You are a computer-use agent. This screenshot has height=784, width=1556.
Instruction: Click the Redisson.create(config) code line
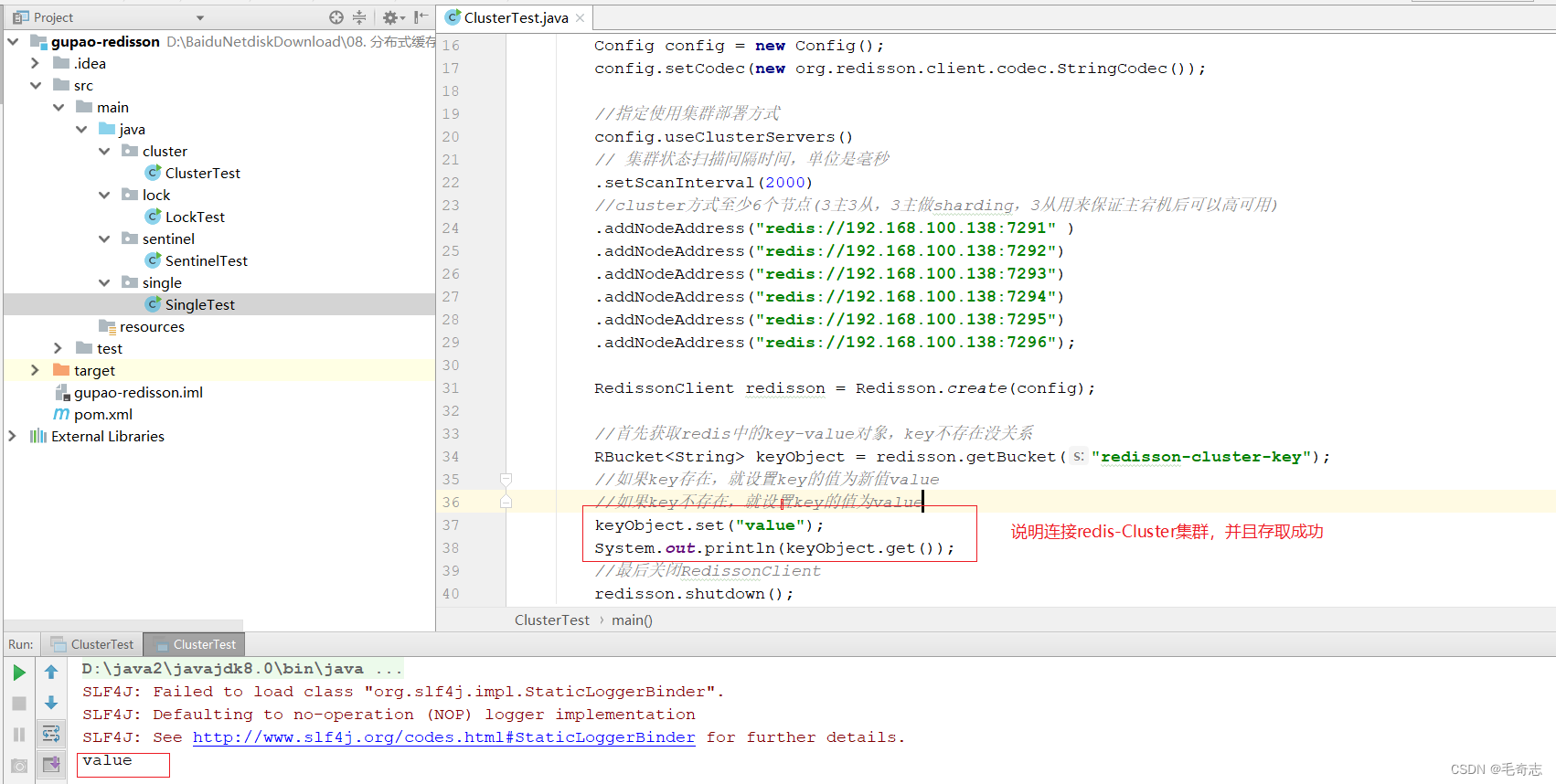pos(844,388)
